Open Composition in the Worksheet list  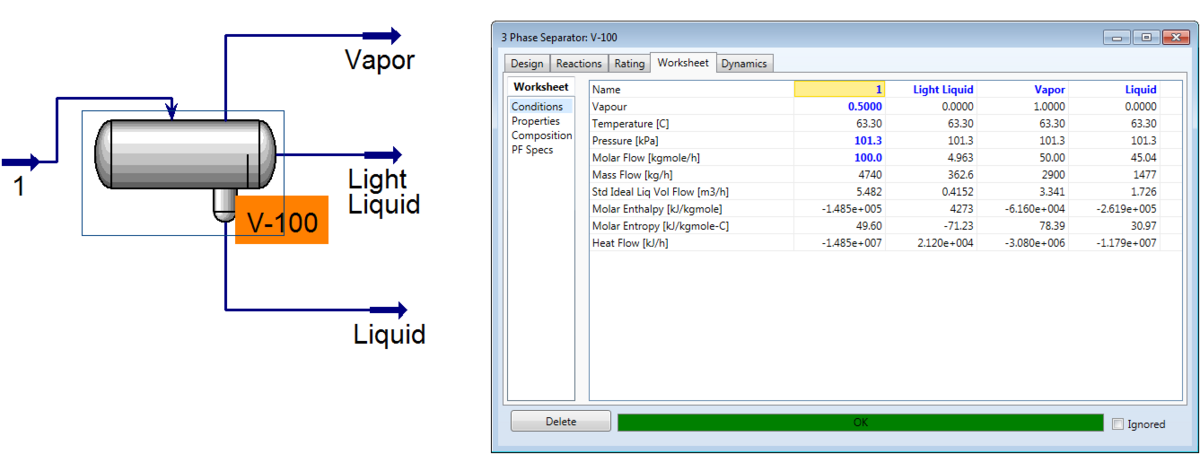[x=541, y=135]
